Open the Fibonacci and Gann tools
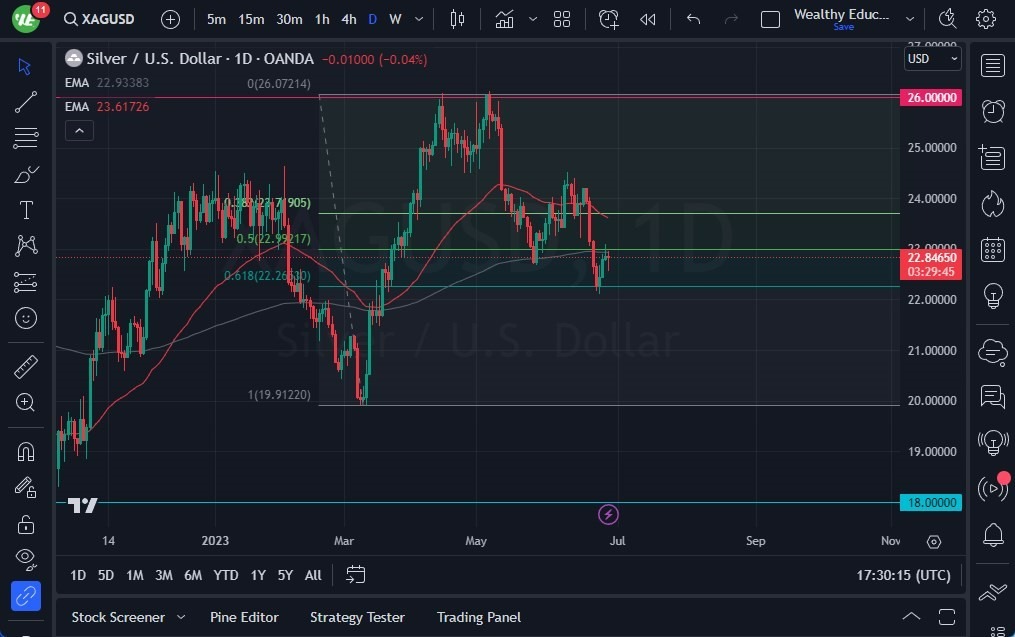Viewport: 1015px width, 637px height. 26,138
